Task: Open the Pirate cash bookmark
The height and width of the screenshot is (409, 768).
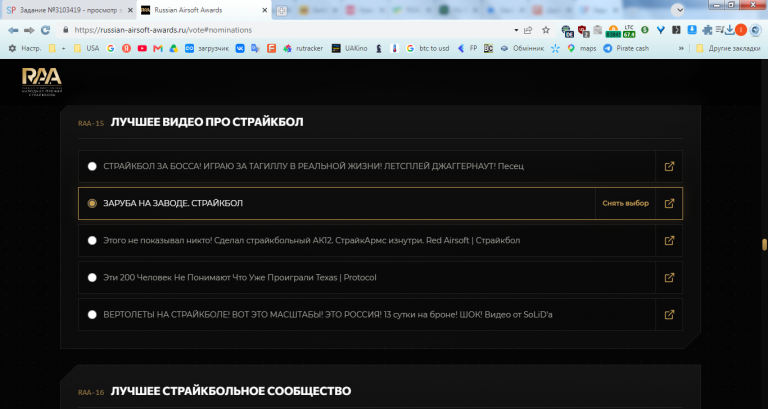Action: (626, 48)
